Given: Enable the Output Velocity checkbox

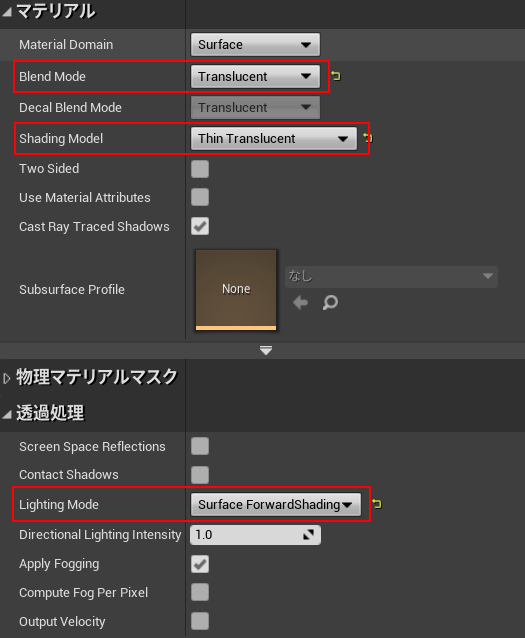Looking at the screenshot, I should (x=200, y=621).
